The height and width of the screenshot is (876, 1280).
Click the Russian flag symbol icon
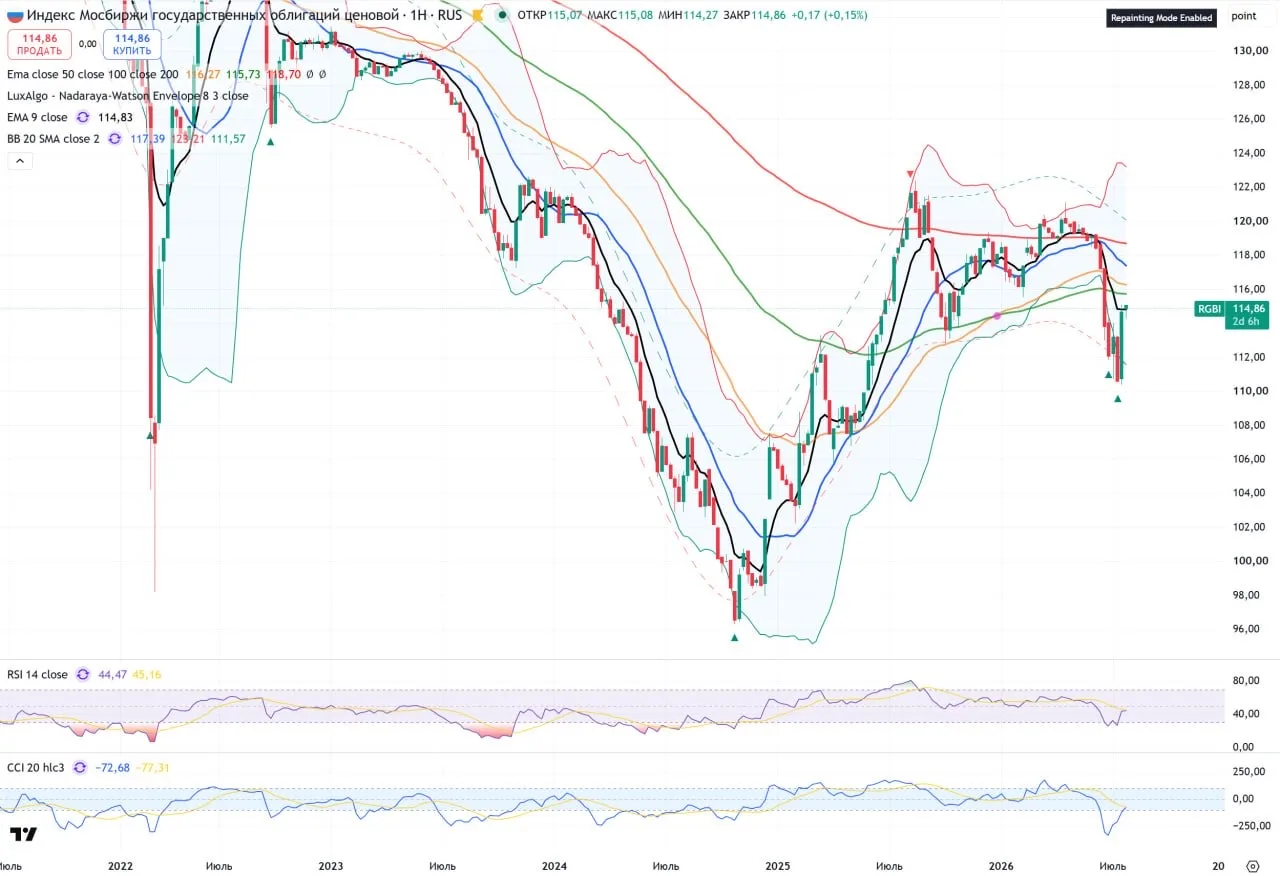click(15, 15)
